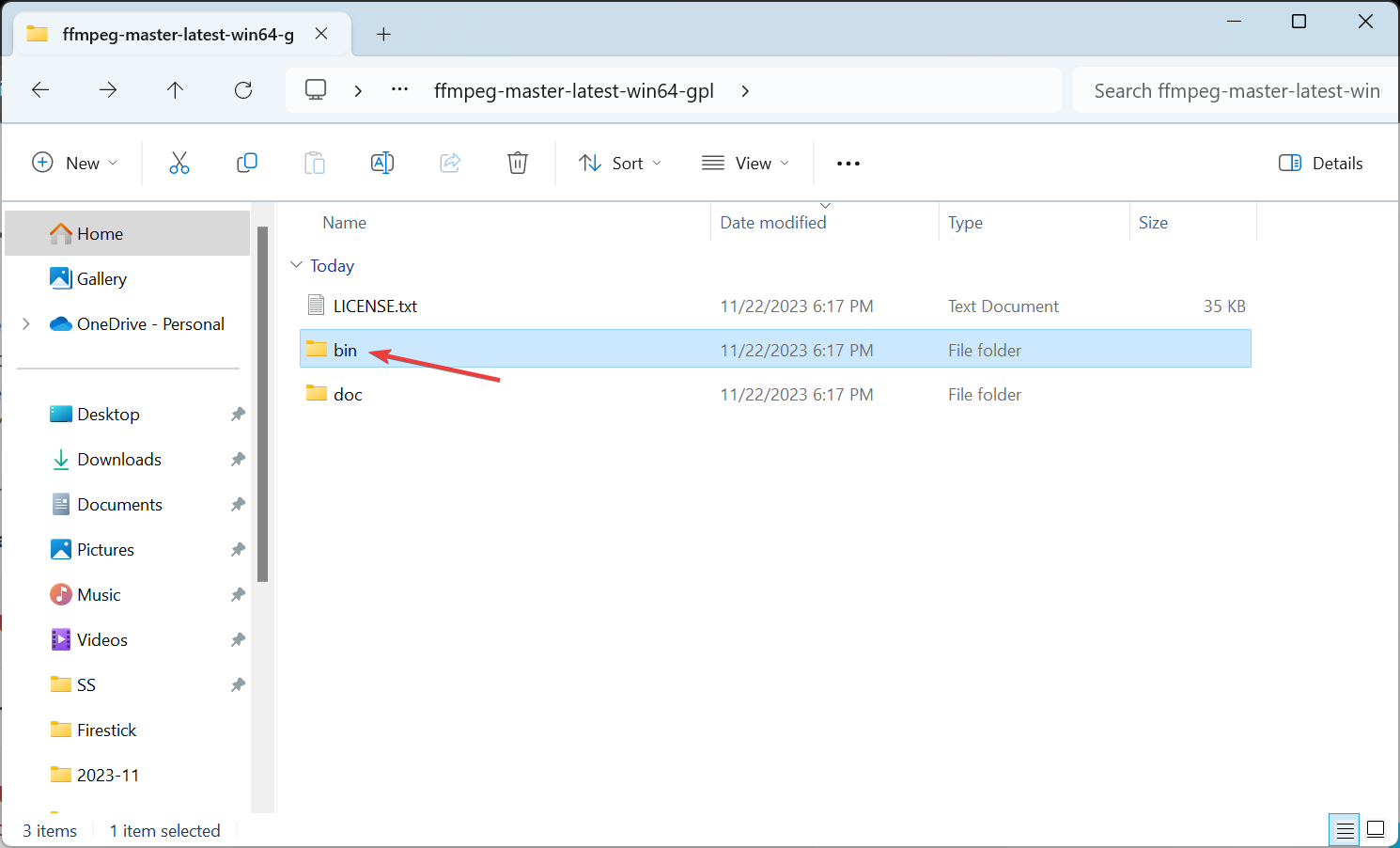The height and width of the screenshot is (848, 1400).
Task: Click the pin icon next to Videos
Action: [x=238, y=640]
